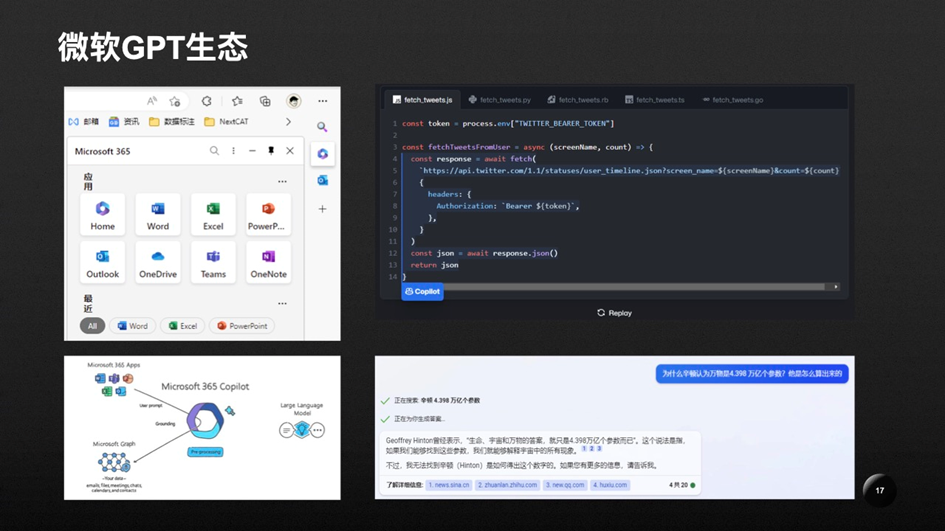Switch to fetch_tweets.py tab
The height and width of the screenshot is (531, 945).
click(500, 99)
